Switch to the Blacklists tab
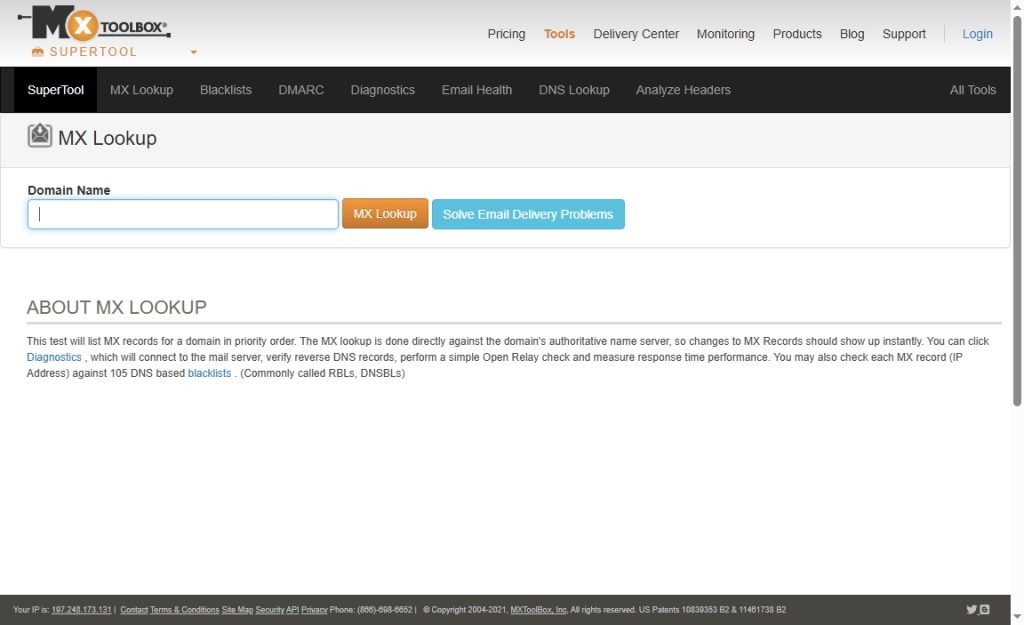 (225, 90)
